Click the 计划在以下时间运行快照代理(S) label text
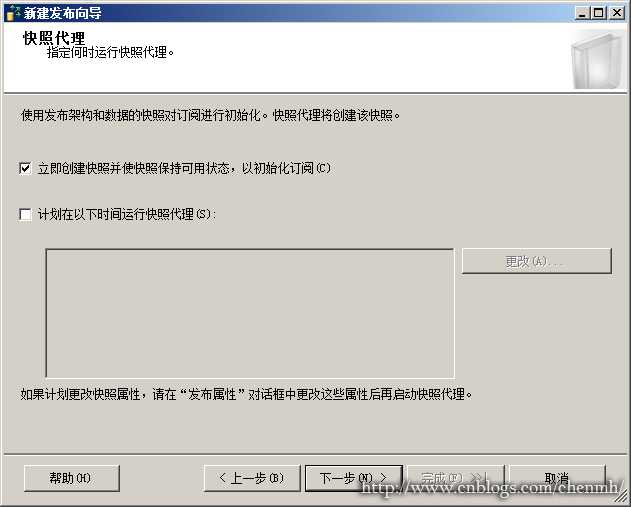Screen dimensions: 631x507 tap(126, 214)
